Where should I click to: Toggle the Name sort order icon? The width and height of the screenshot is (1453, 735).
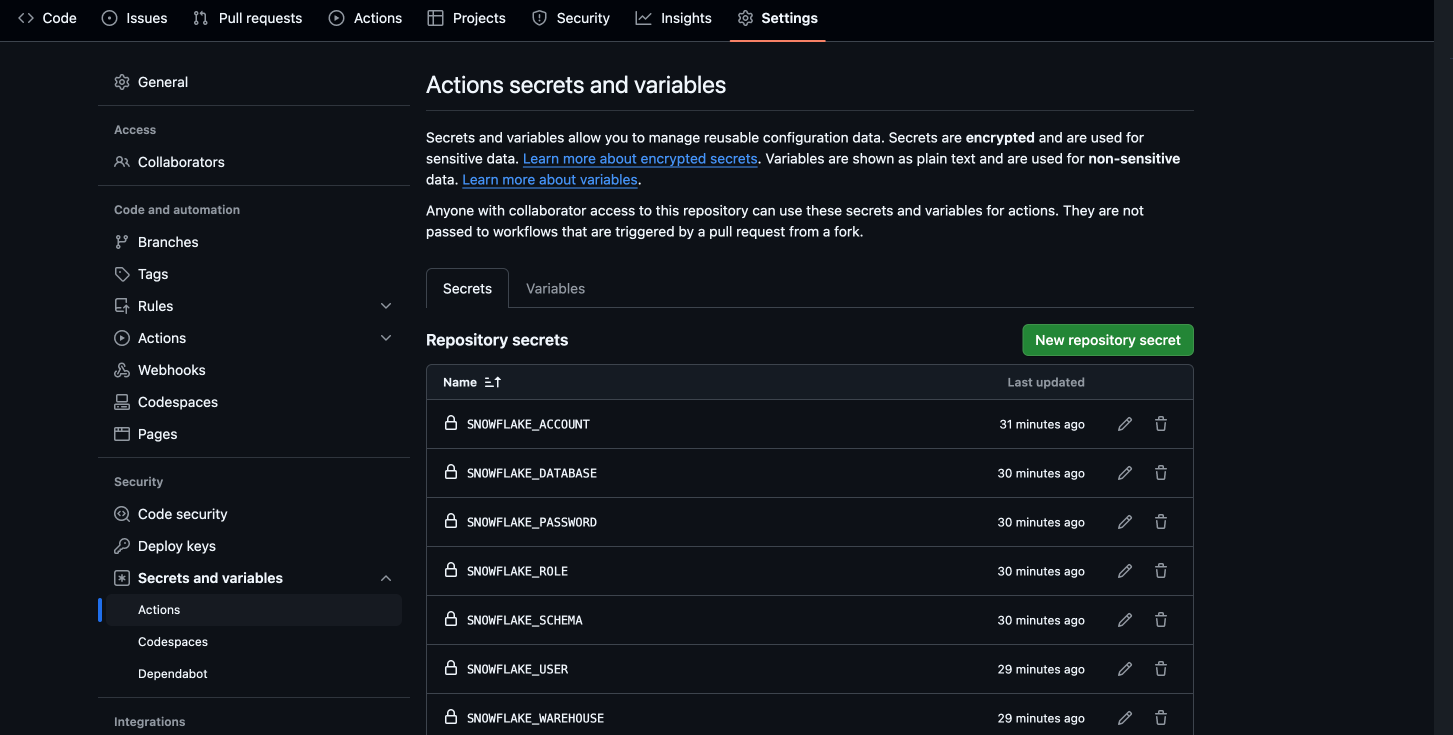pos(492,381)
